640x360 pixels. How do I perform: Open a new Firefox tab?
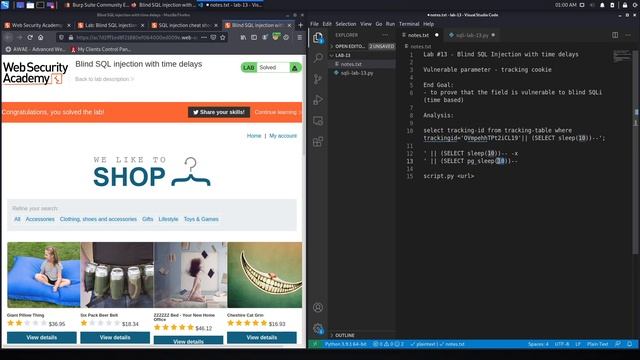click(x=300, y=25)
